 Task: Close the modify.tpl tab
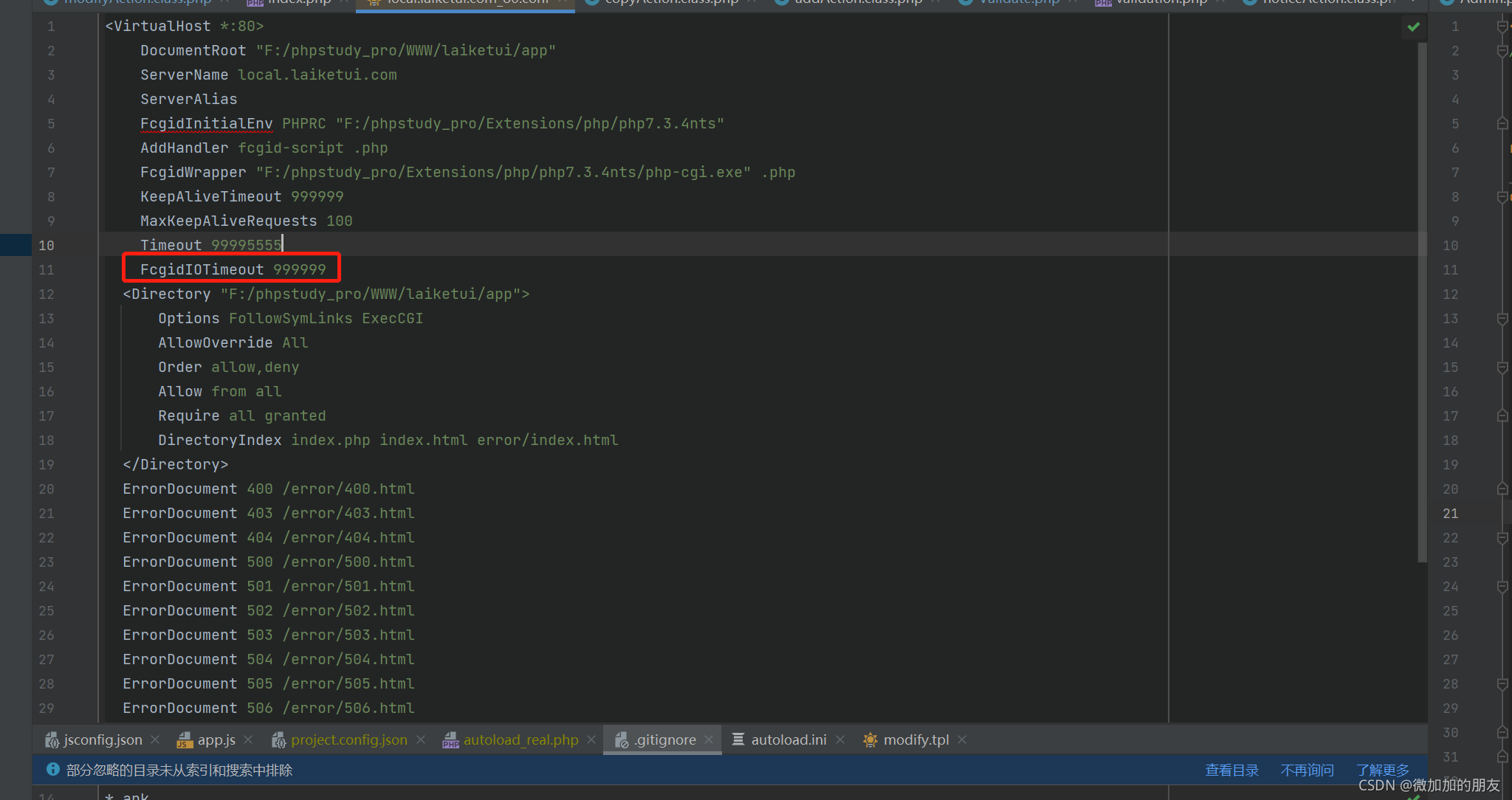point(962,739)
